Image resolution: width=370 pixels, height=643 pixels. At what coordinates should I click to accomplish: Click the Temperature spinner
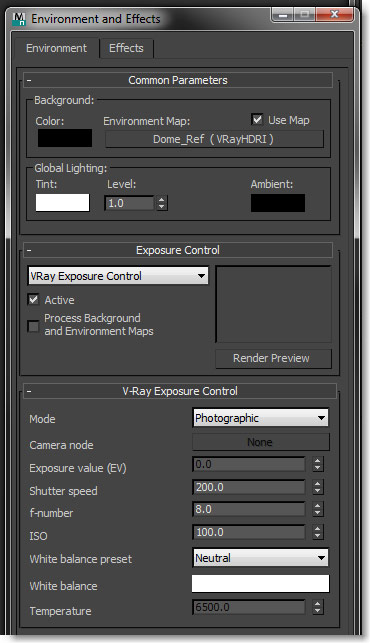click(x=317, y=607)
